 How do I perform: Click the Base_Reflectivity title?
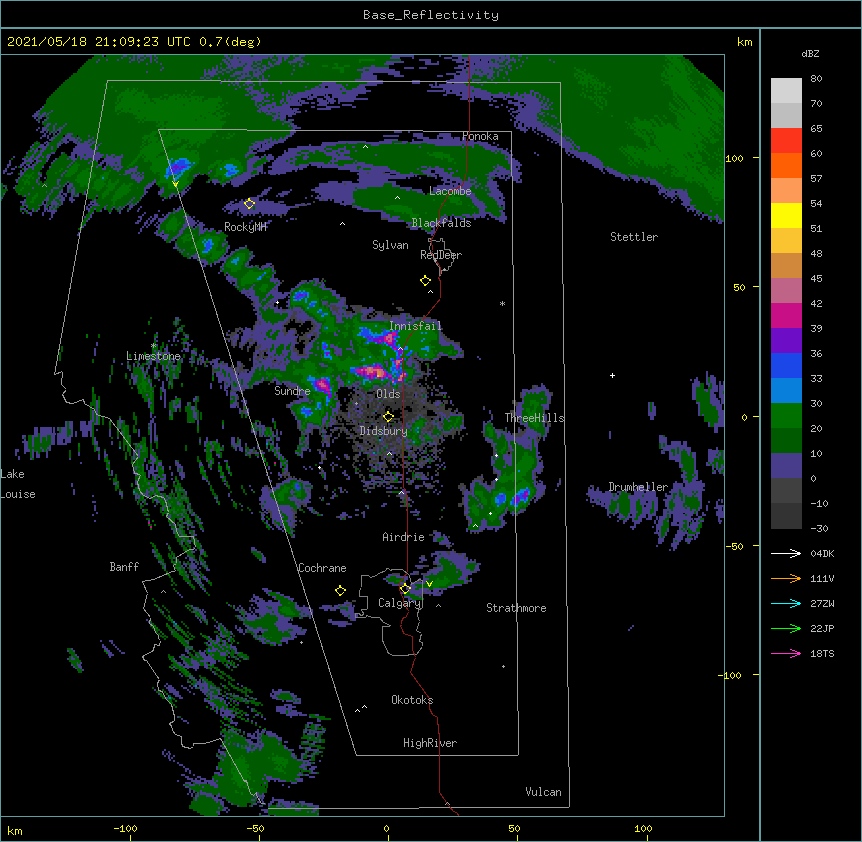pos(431,15)
